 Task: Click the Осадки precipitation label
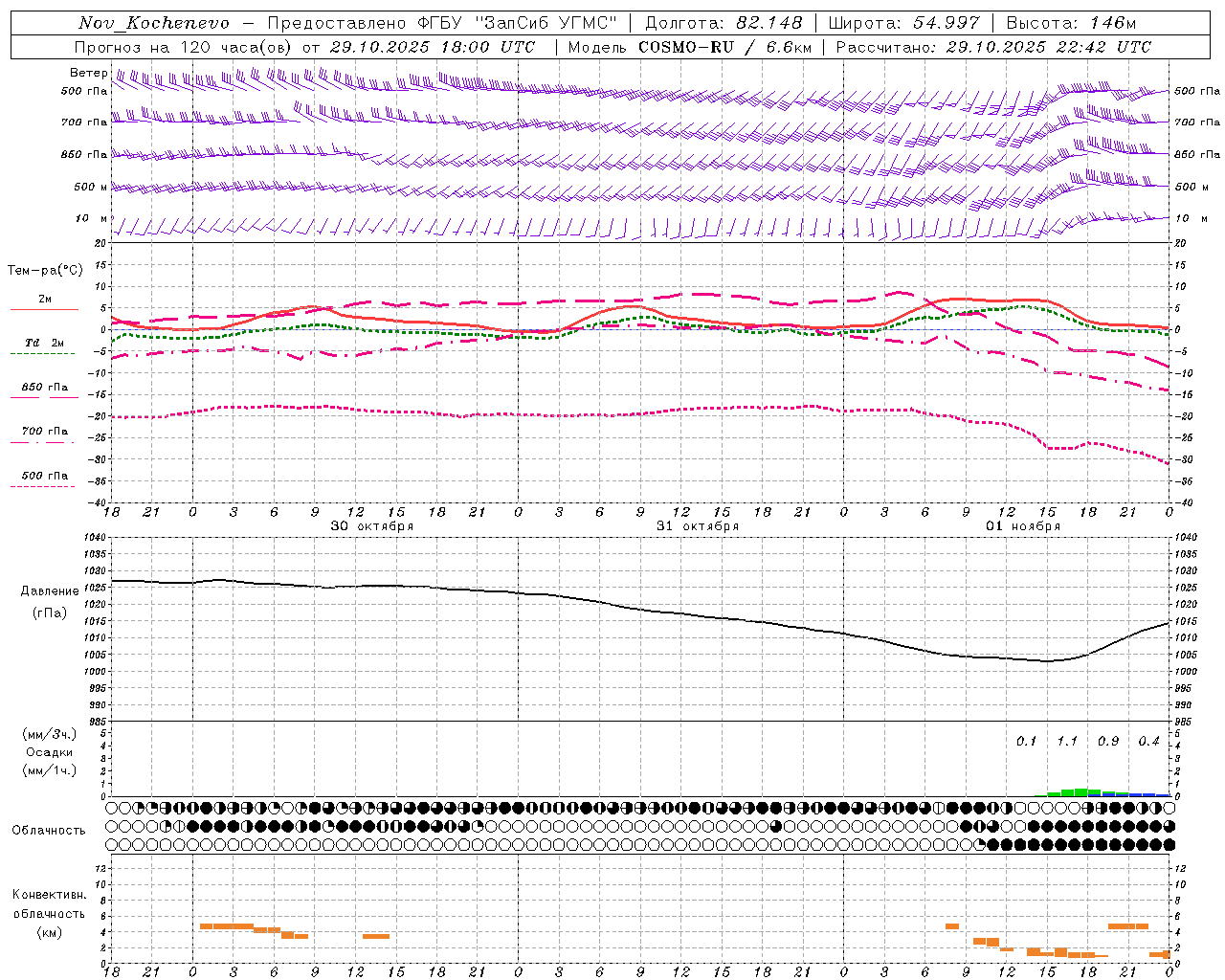pyautogui.click(x=50, y=753)
